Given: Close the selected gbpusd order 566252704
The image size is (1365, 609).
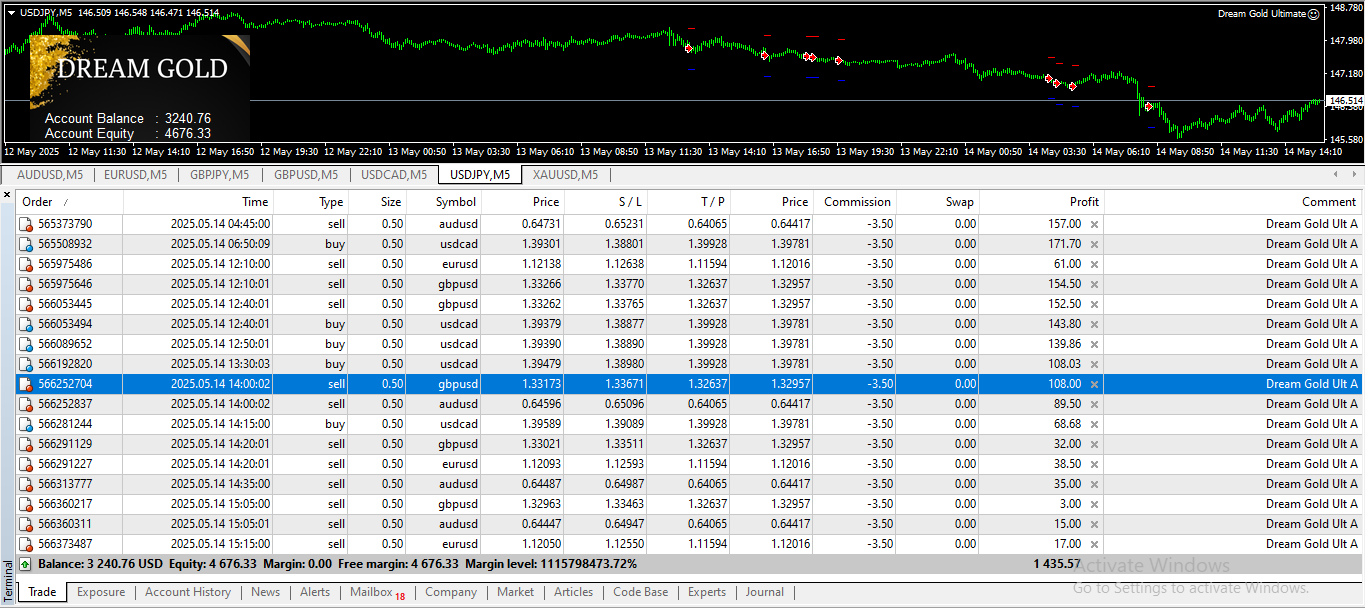Looking at the screenshot, I should tap(1094, 384).
